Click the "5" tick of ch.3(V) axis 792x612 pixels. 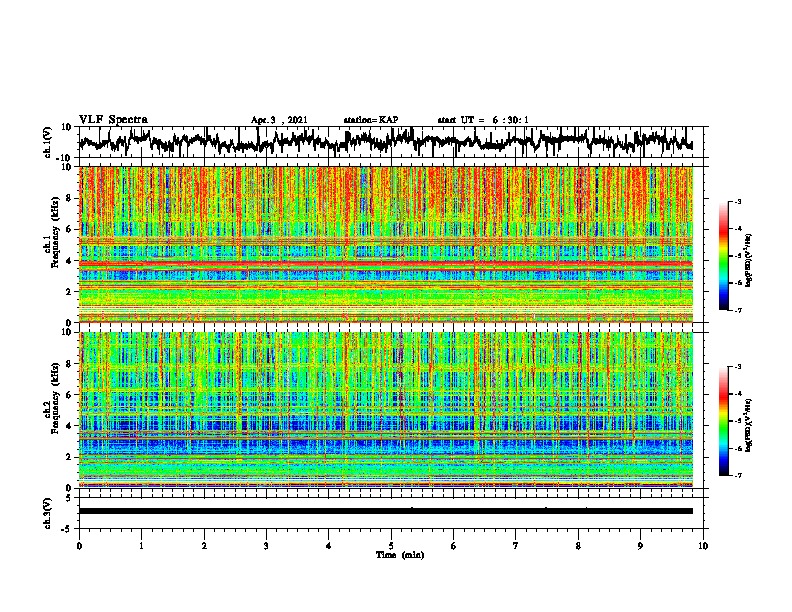pos(70,498)
